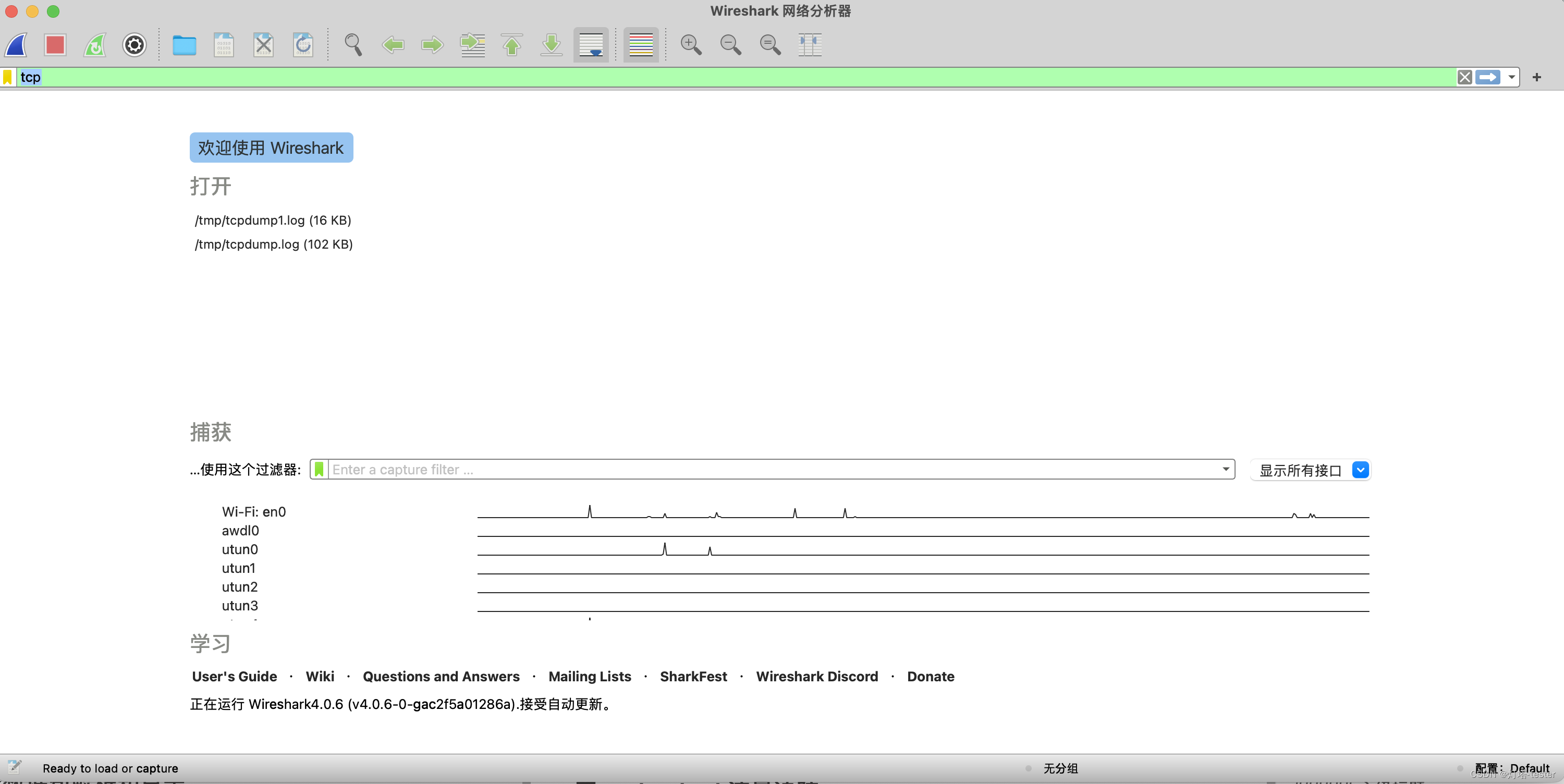
Task: Jump to last packet icon
Action: (x=551, y=45)
